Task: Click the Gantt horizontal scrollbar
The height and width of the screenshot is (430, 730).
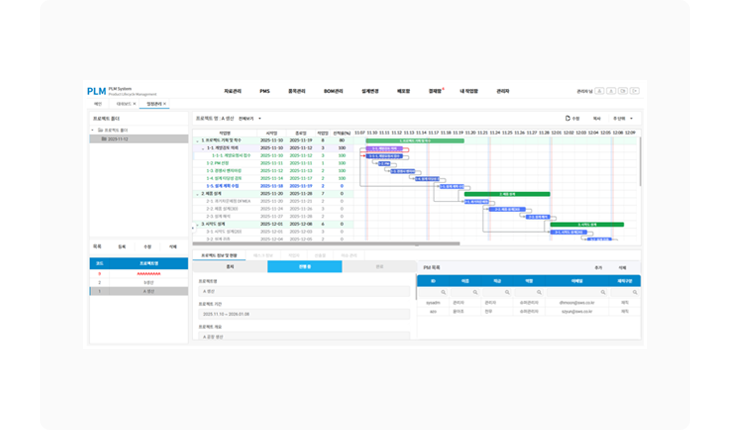Action: [326, 243]
